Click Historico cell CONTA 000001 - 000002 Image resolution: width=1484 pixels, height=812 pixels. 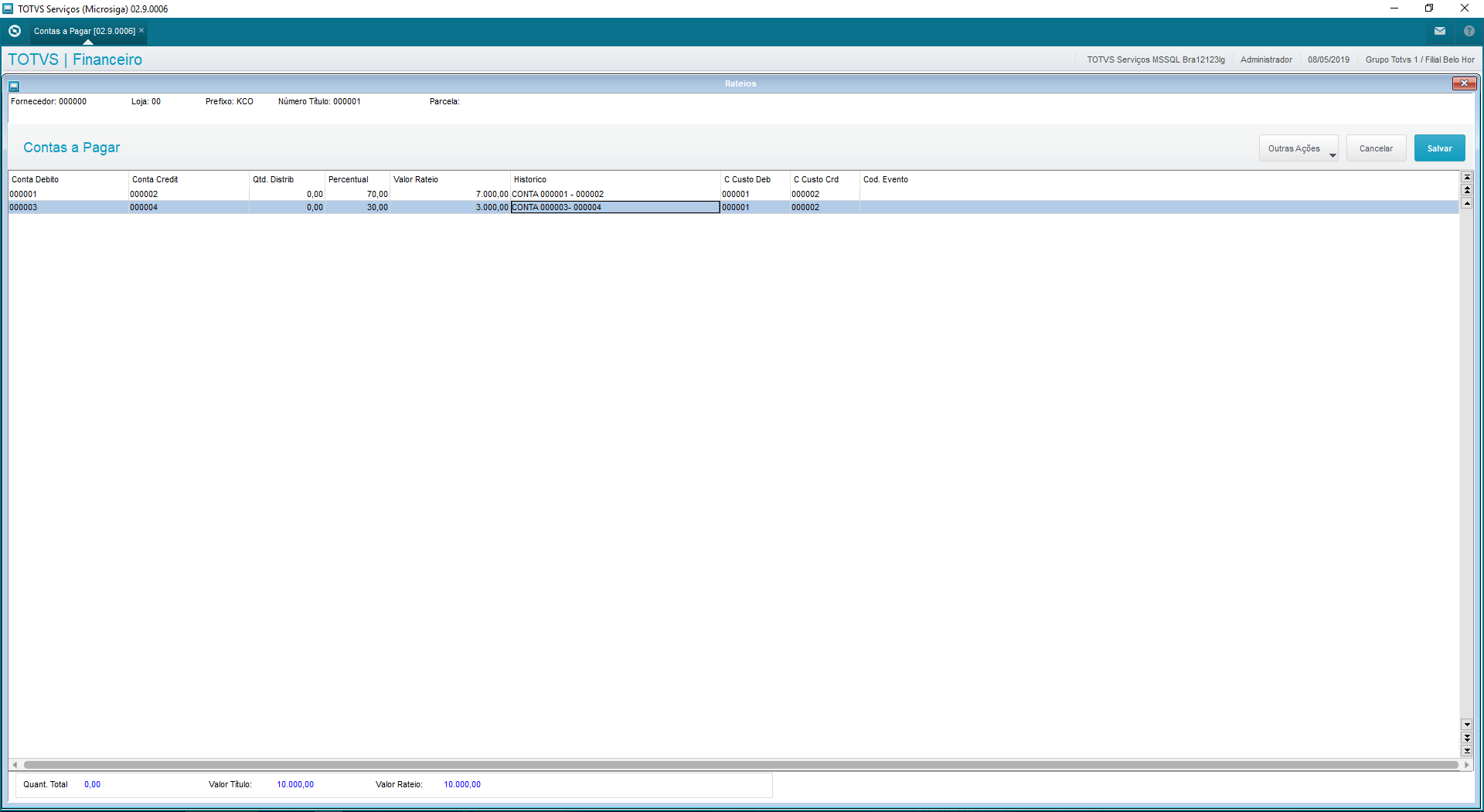pos(615,194)
